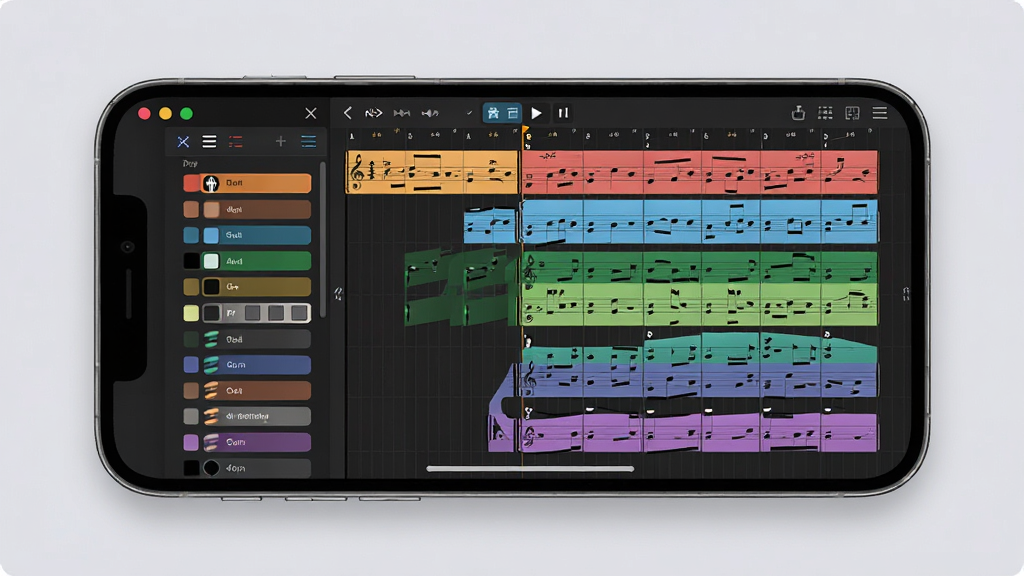The height and width of the screenshot is (576, 1024).
Task: Click the green striped icon on the indigo track
Action: [x=211, y=364]
